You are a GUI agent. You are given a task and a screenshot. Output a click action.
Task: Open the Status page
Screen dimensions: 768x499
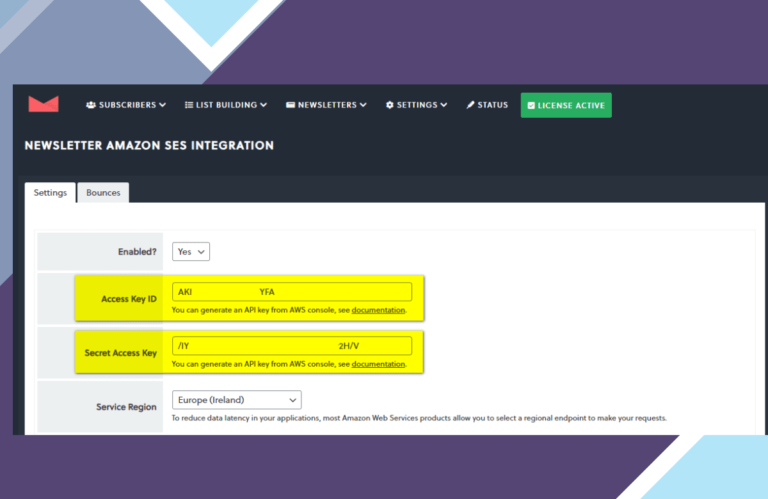click(487, 105)
